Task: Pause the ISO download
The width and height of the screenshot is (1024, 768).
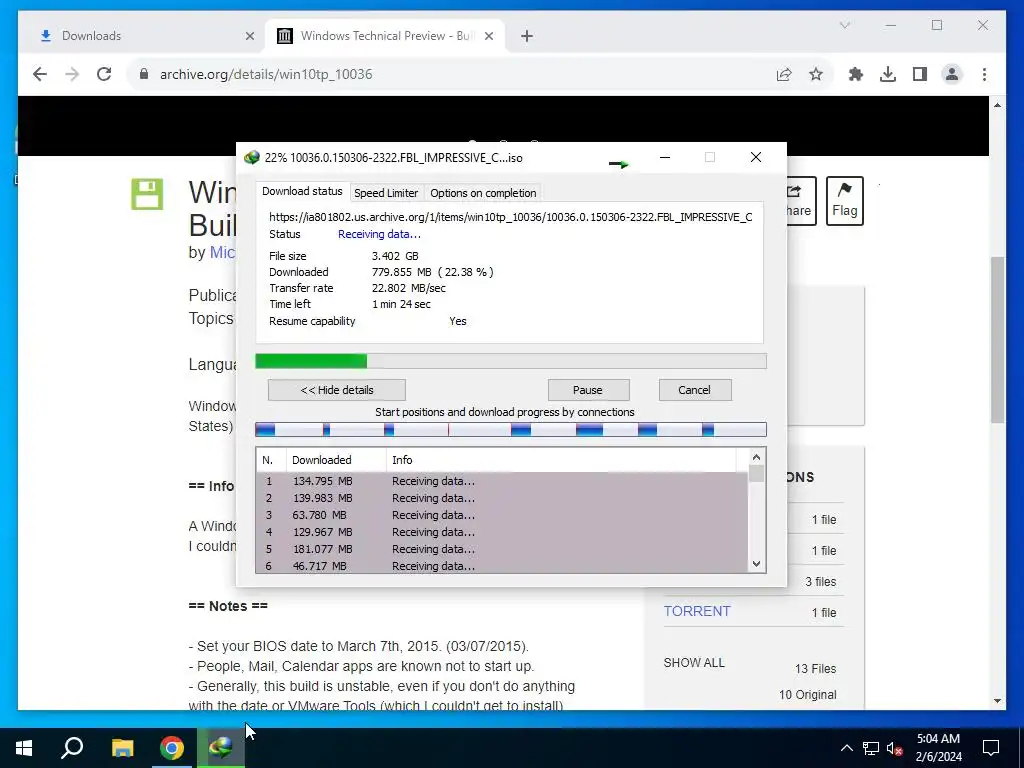Action: pos(588,390)
